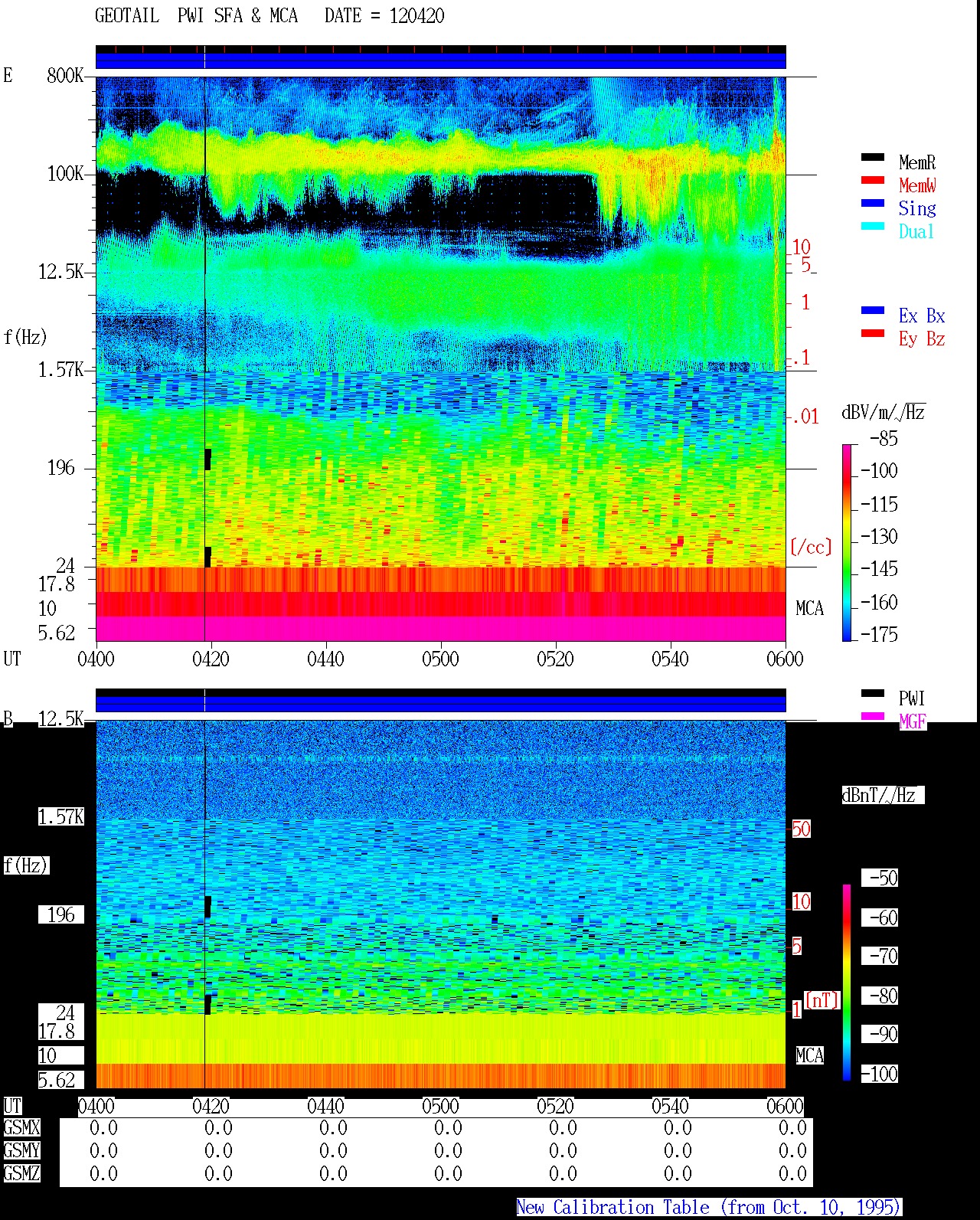Screen dimensions: 980x1220
Task: Click the '-160' color scale value
Action: coord(879,603)
